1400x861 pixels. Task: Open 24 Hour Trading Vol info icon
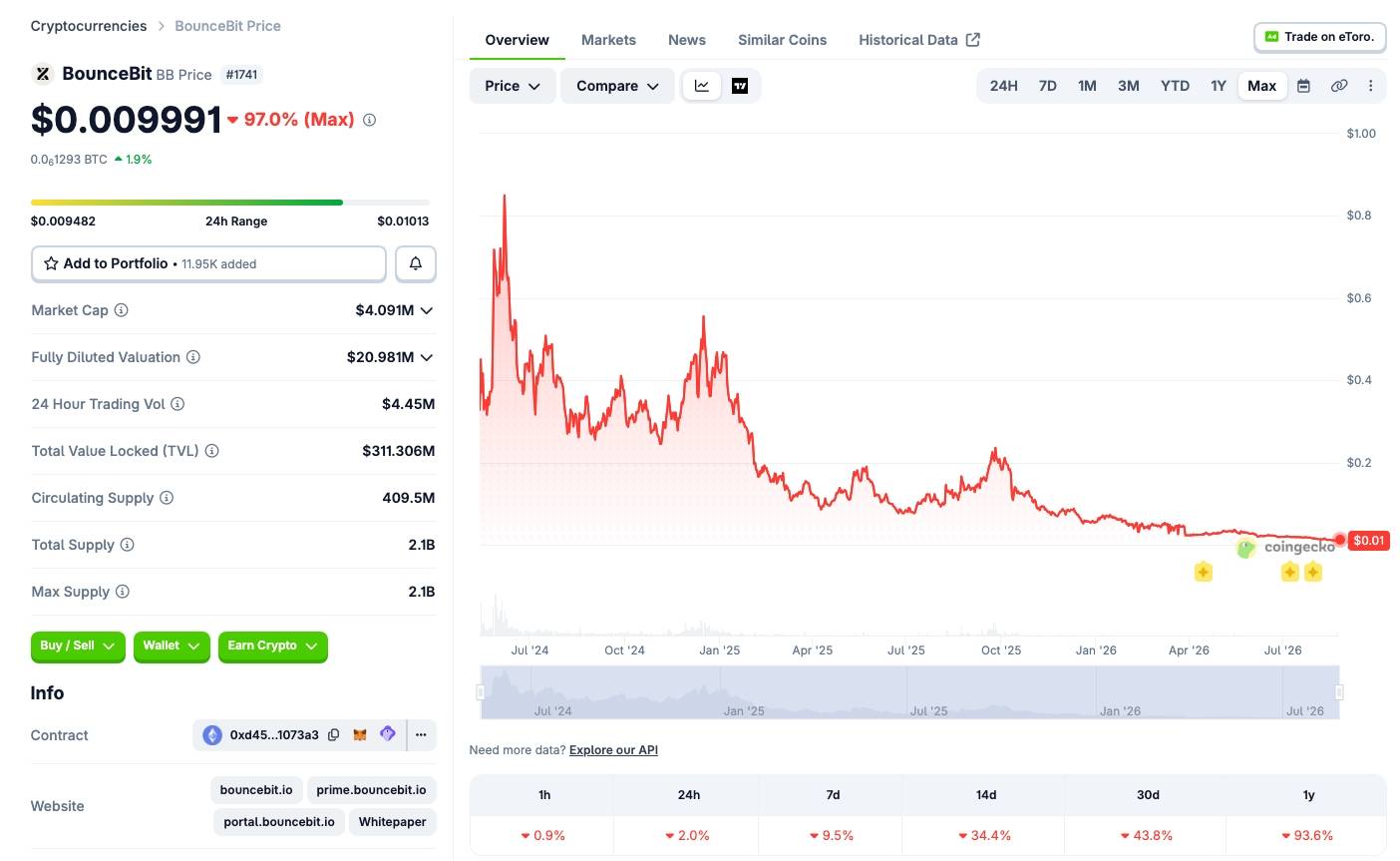click(x=177, y=404)
